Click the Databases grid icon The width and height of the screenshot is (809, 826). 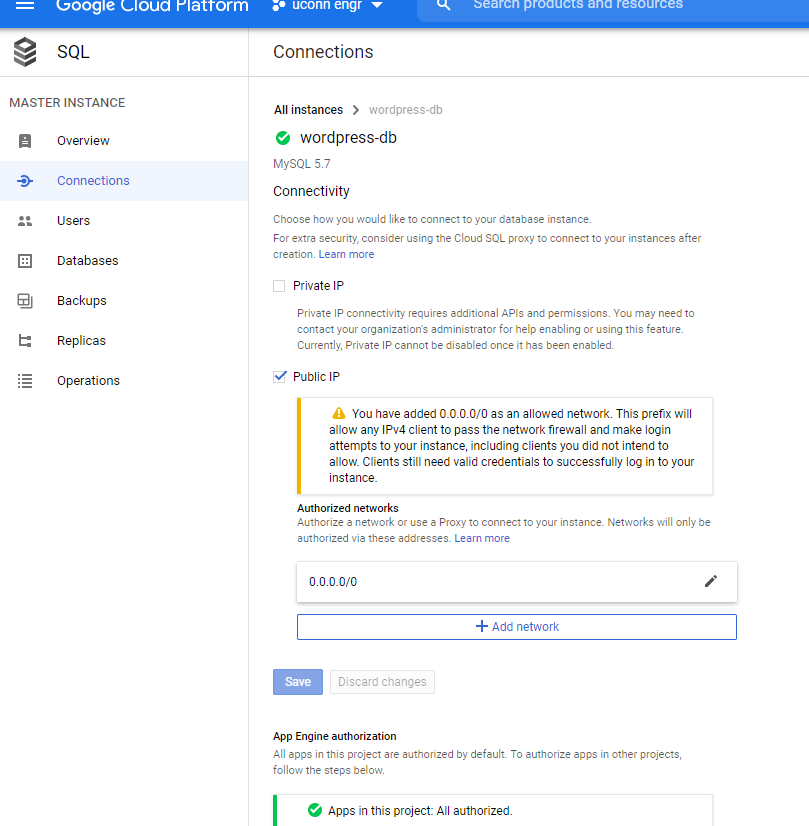[x=25, y=261]
